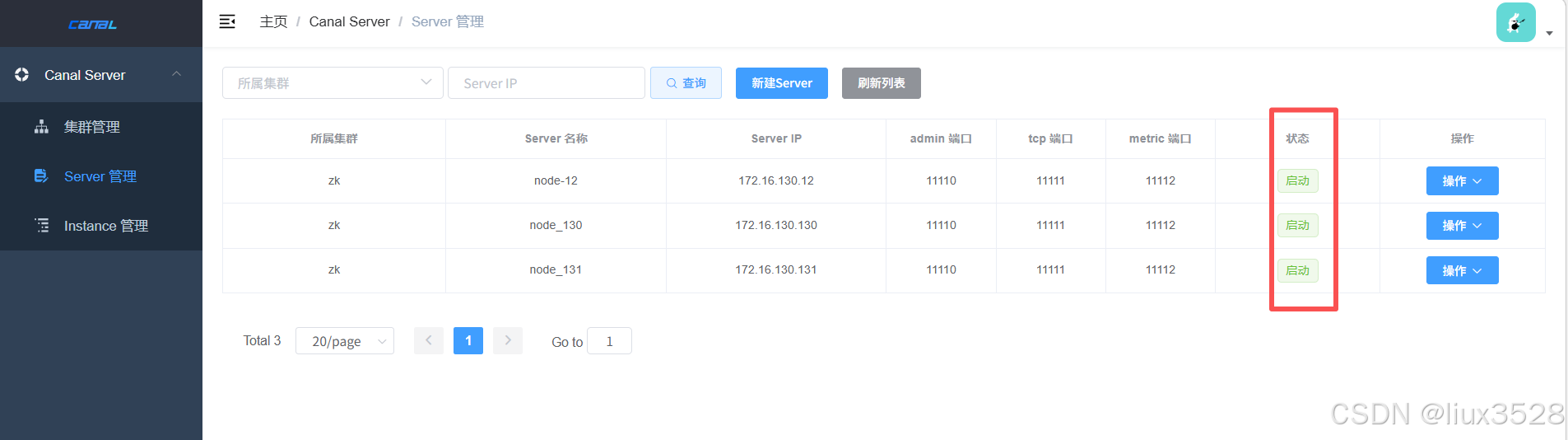Click the node_130 server name cell

(x=556, y=225)
